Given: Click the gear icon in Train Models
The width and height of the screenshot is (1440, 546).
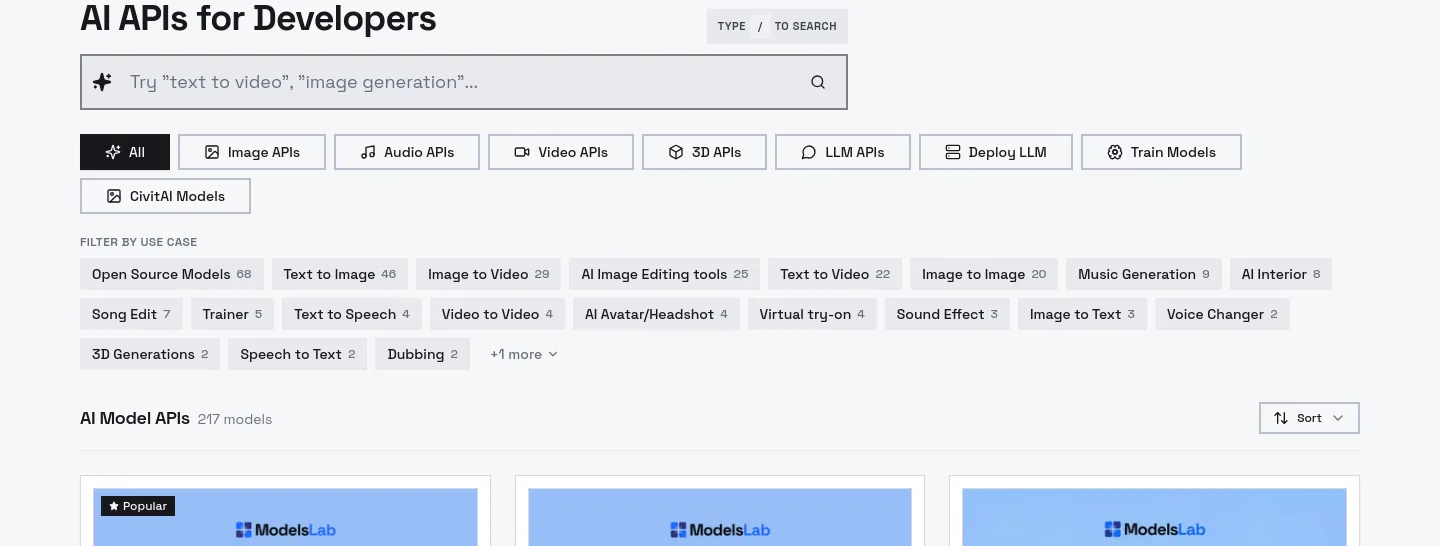Looking at the screenshot, I should 1115,152.
